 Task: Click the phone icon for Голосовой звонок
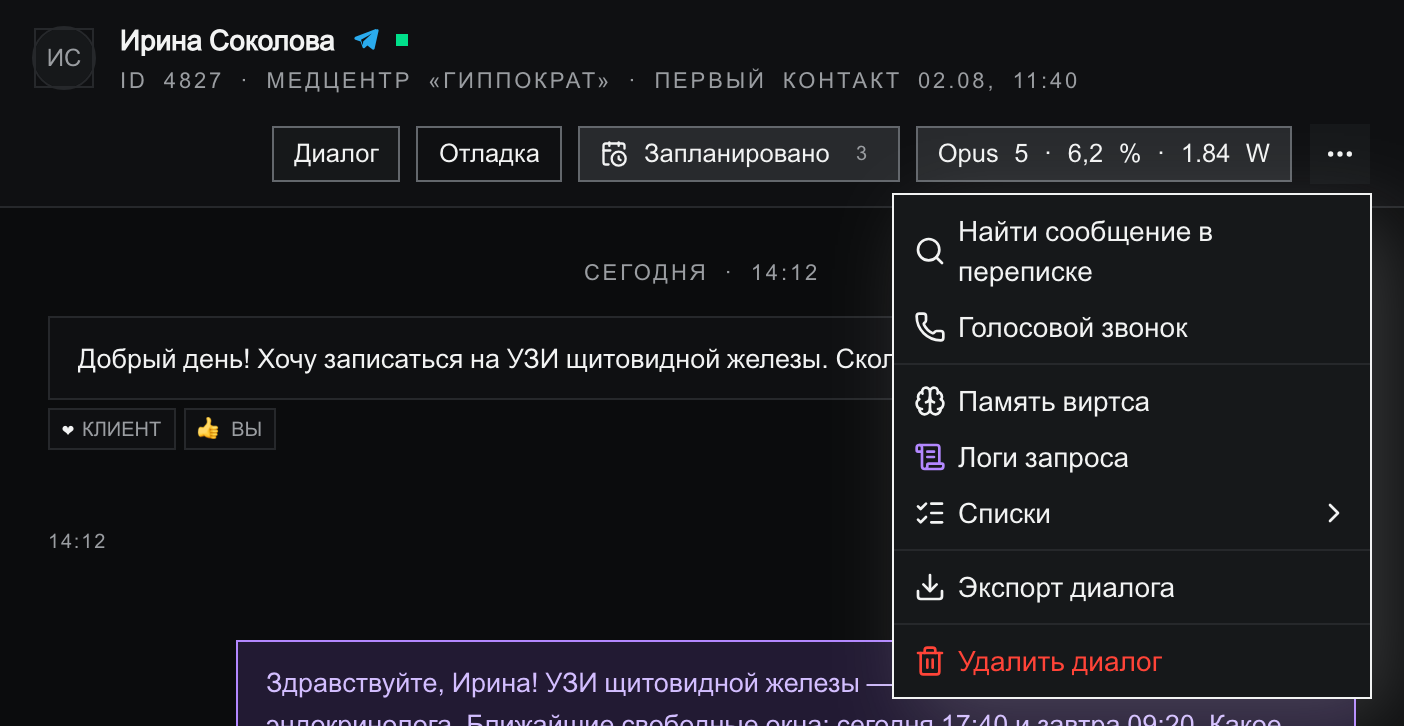(930, 328)
